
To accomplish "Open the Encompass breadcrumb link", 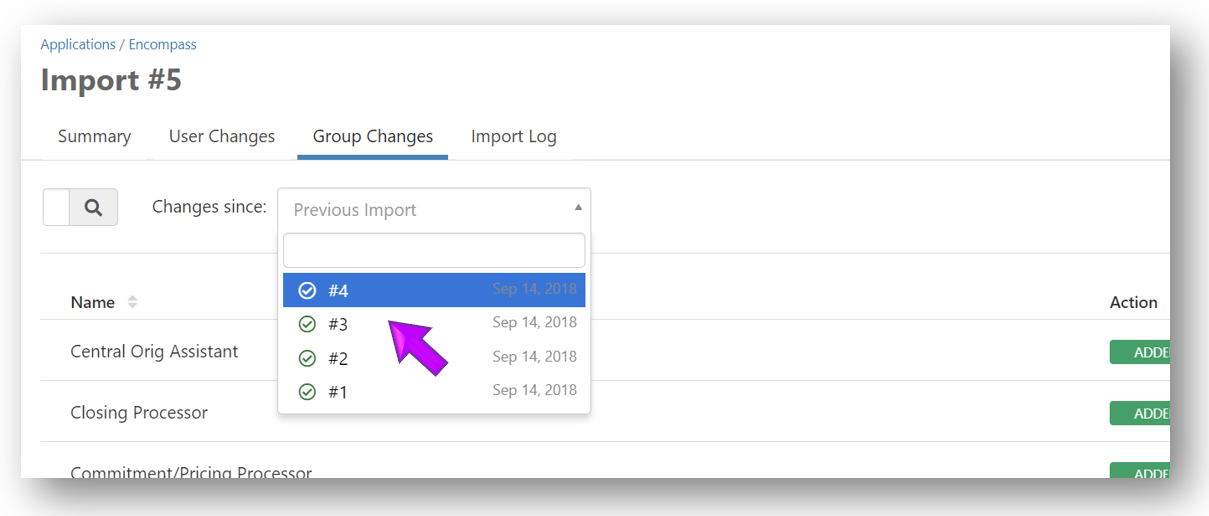I will click(162, 44).
